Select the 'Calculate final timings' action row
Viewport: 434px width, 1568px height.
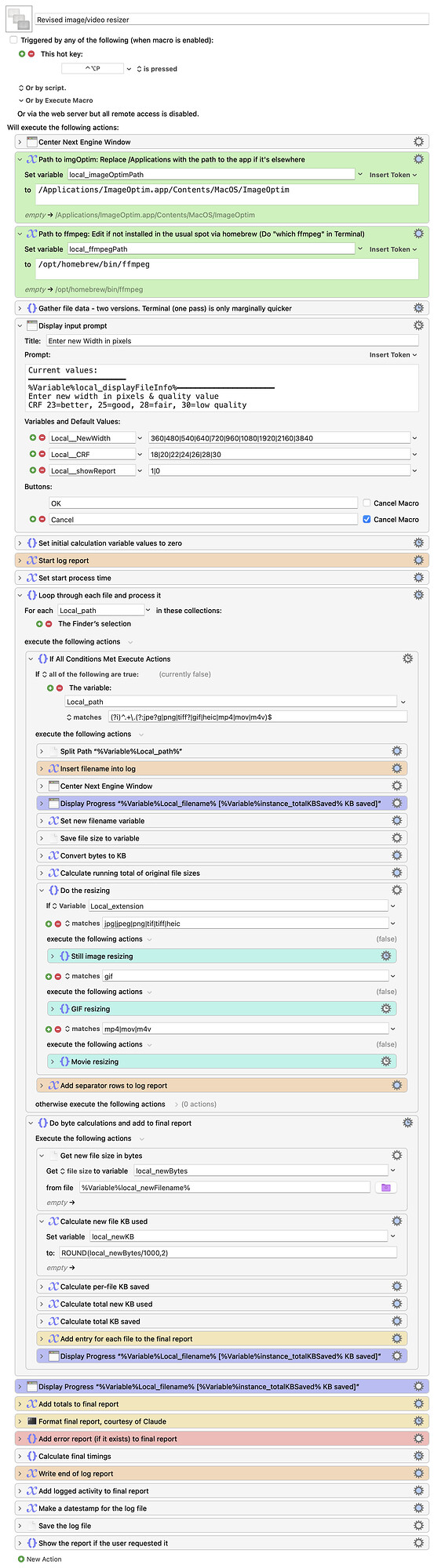222,1456
